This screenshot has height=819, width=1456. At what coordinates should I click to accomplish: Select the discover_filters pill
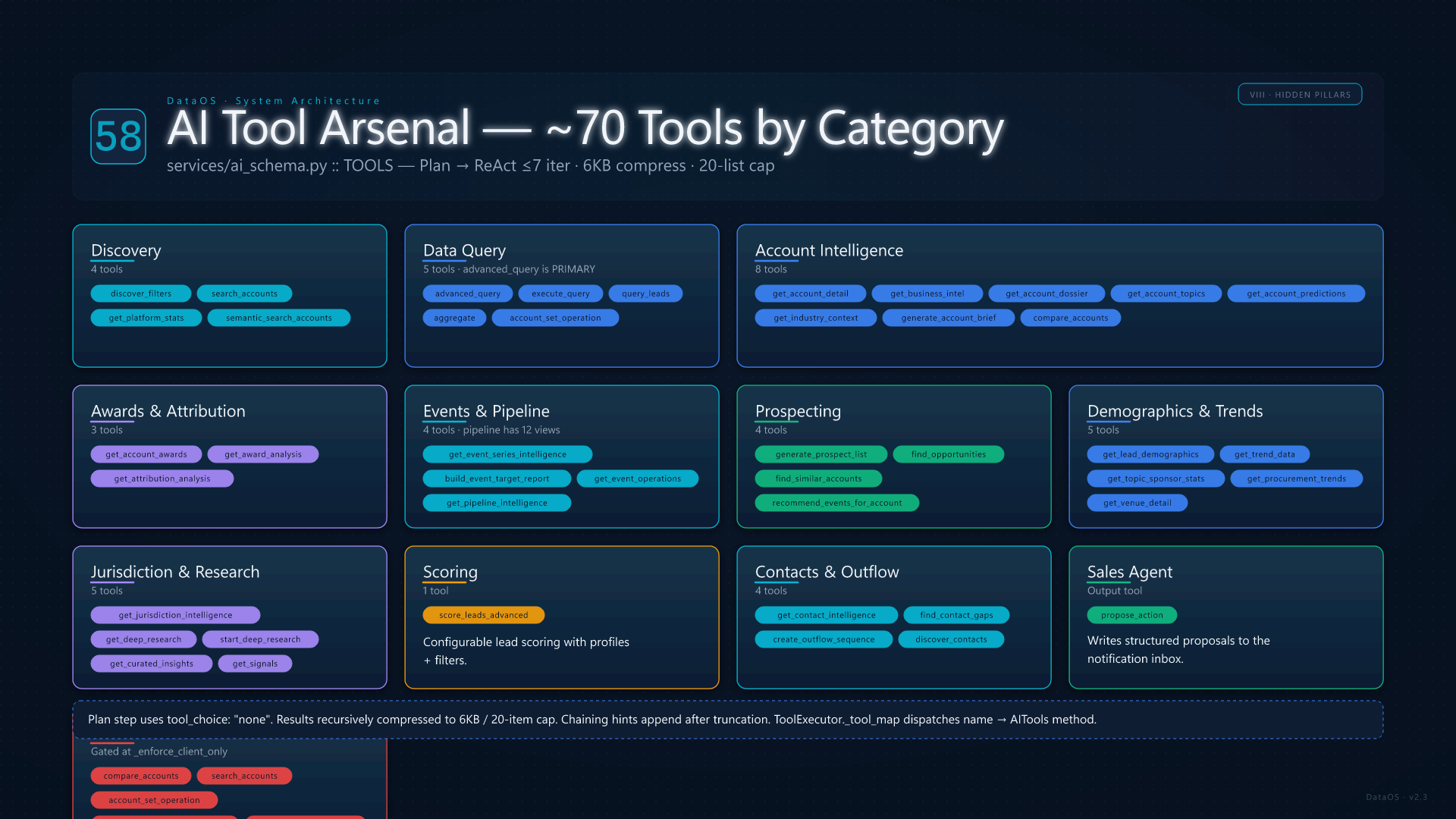point(141,293)
